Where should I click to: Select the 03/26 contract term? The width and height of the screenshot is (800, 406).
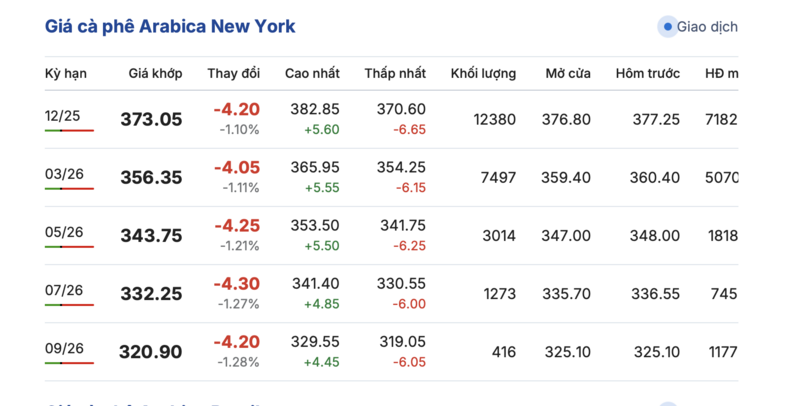(64, 174)
